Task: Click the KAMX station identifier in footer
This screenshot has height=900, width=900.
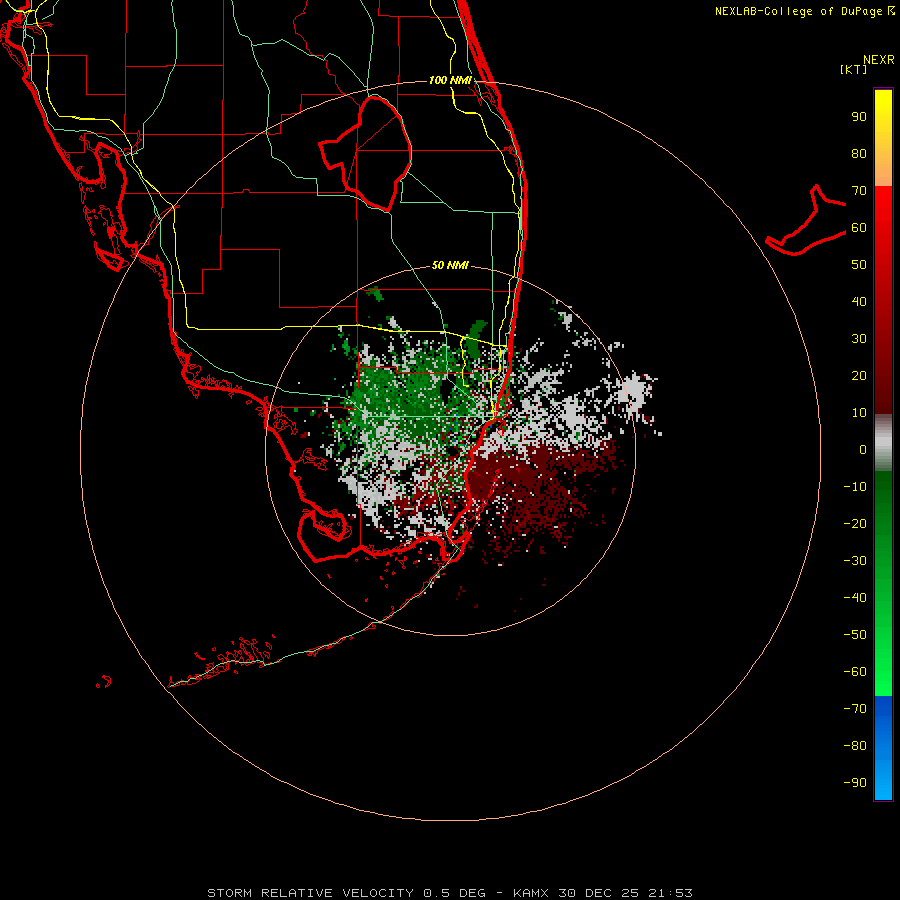Action: click(x=530, y=893)
